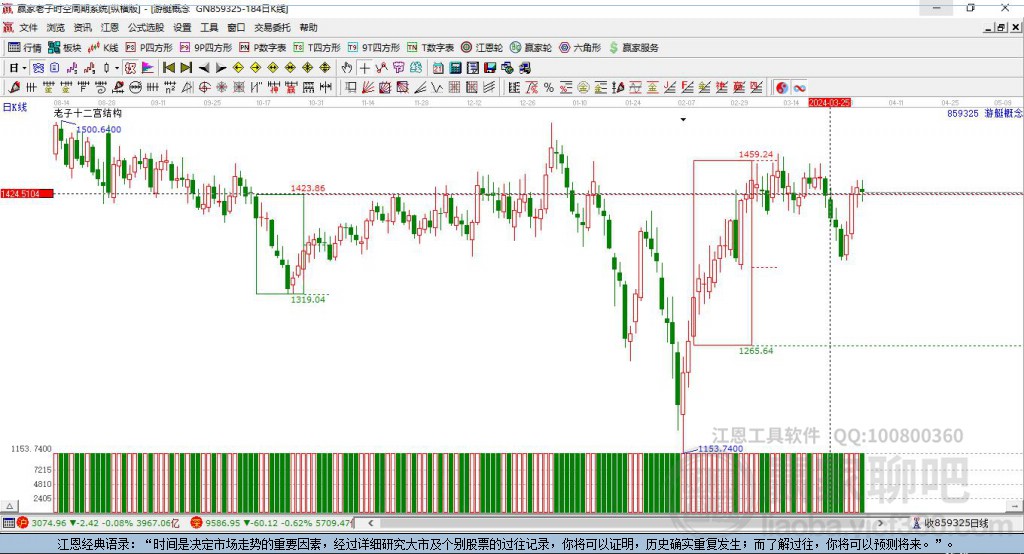Open the 文件 menu

click(28, 27)
